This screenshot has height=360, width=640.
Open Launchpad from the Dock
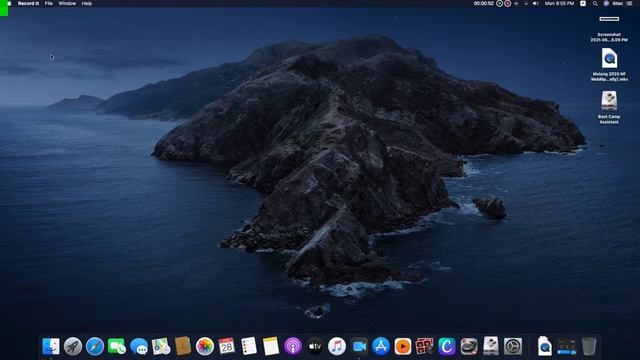[x=73, y=347]
